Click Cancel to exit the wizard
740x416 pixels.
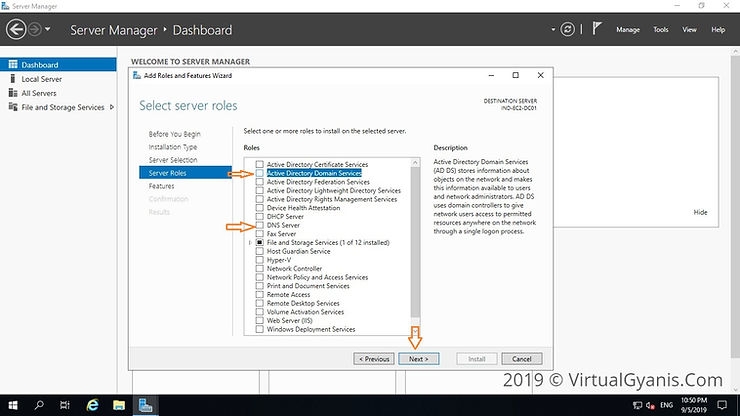[521, 359]
